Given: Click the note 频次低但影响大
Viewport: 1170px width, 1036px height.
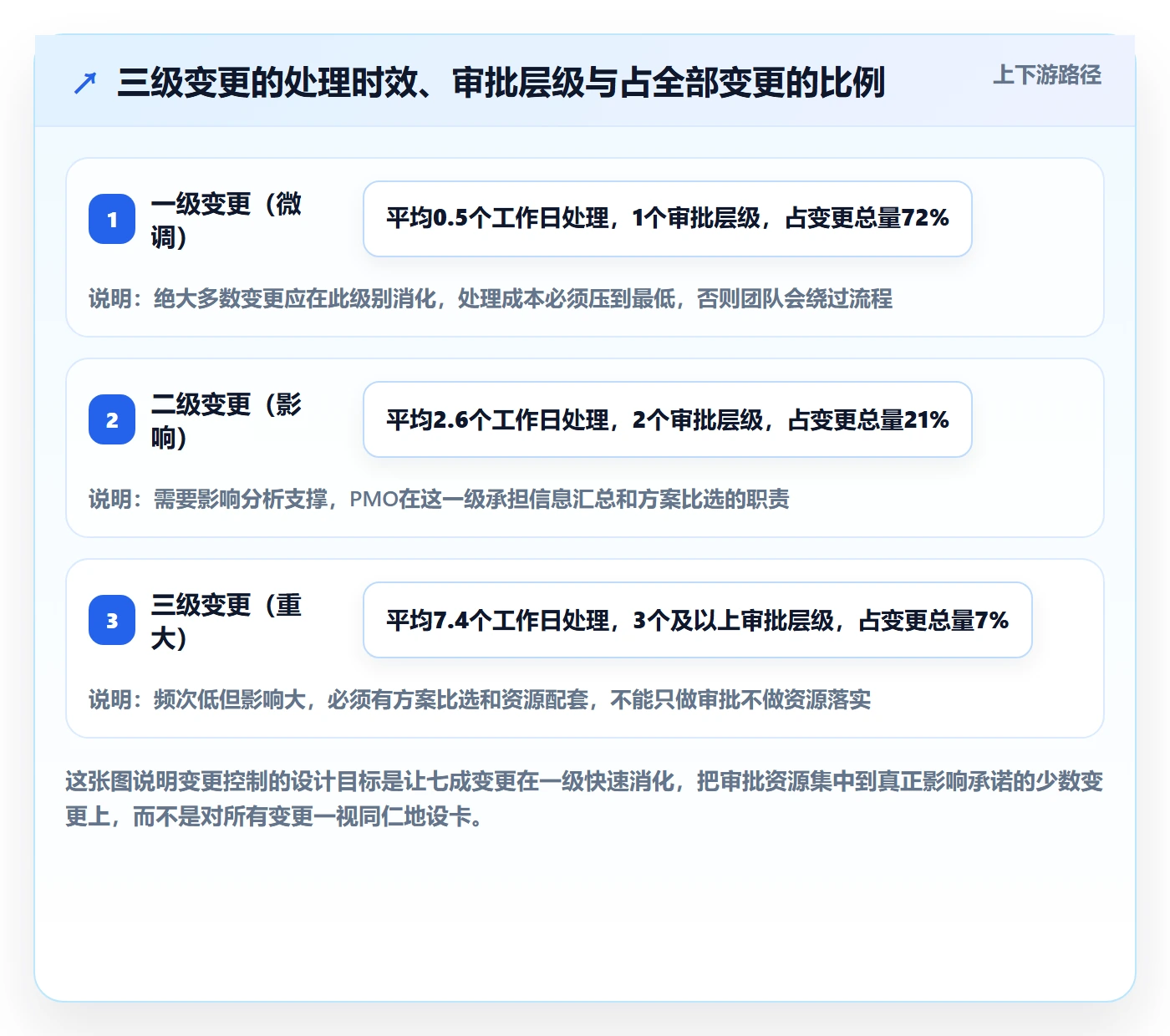Looking at the screenshot, I should point(480,699).
